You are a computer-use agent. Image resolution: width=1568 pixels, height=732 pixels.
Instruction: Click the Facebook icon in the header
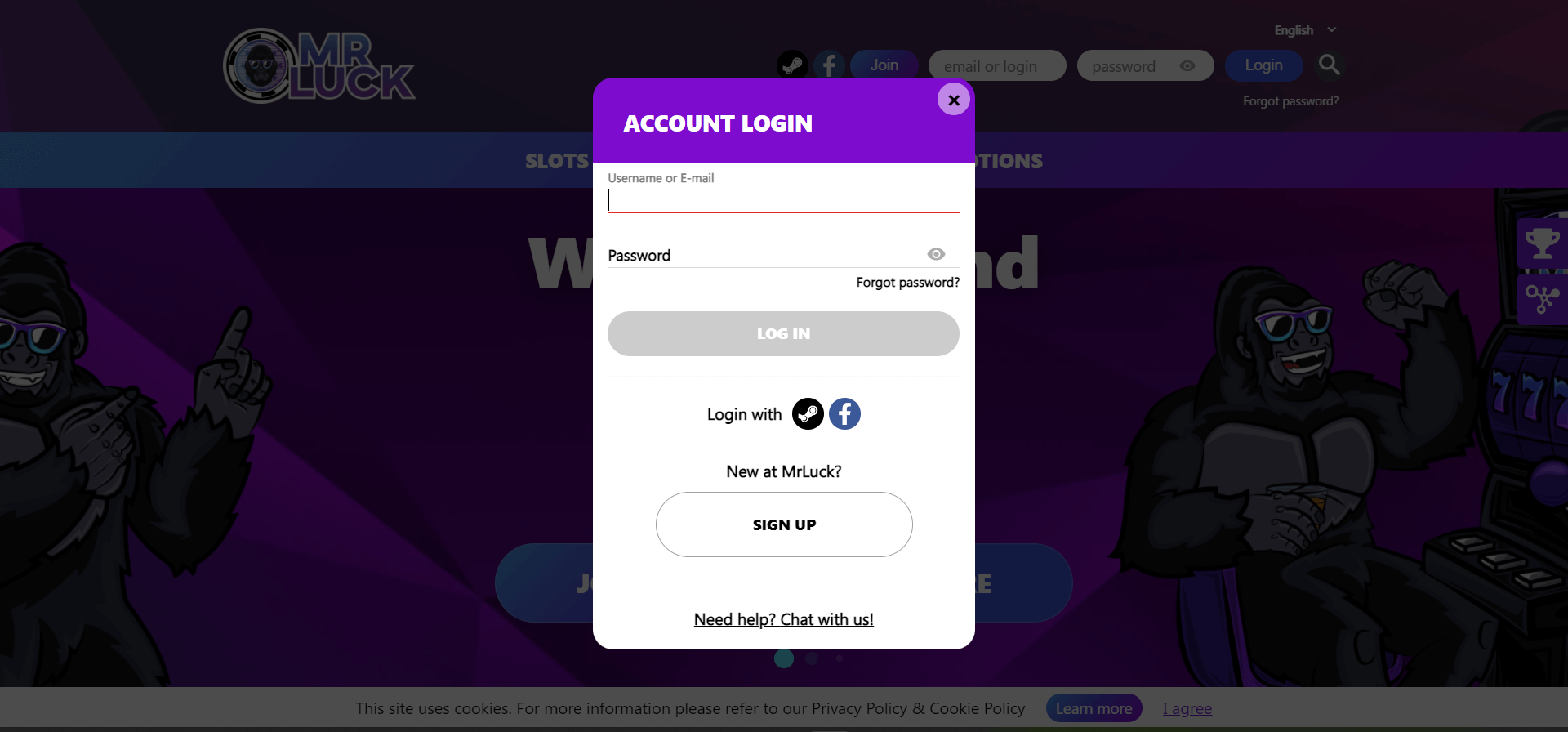point(829,65)
